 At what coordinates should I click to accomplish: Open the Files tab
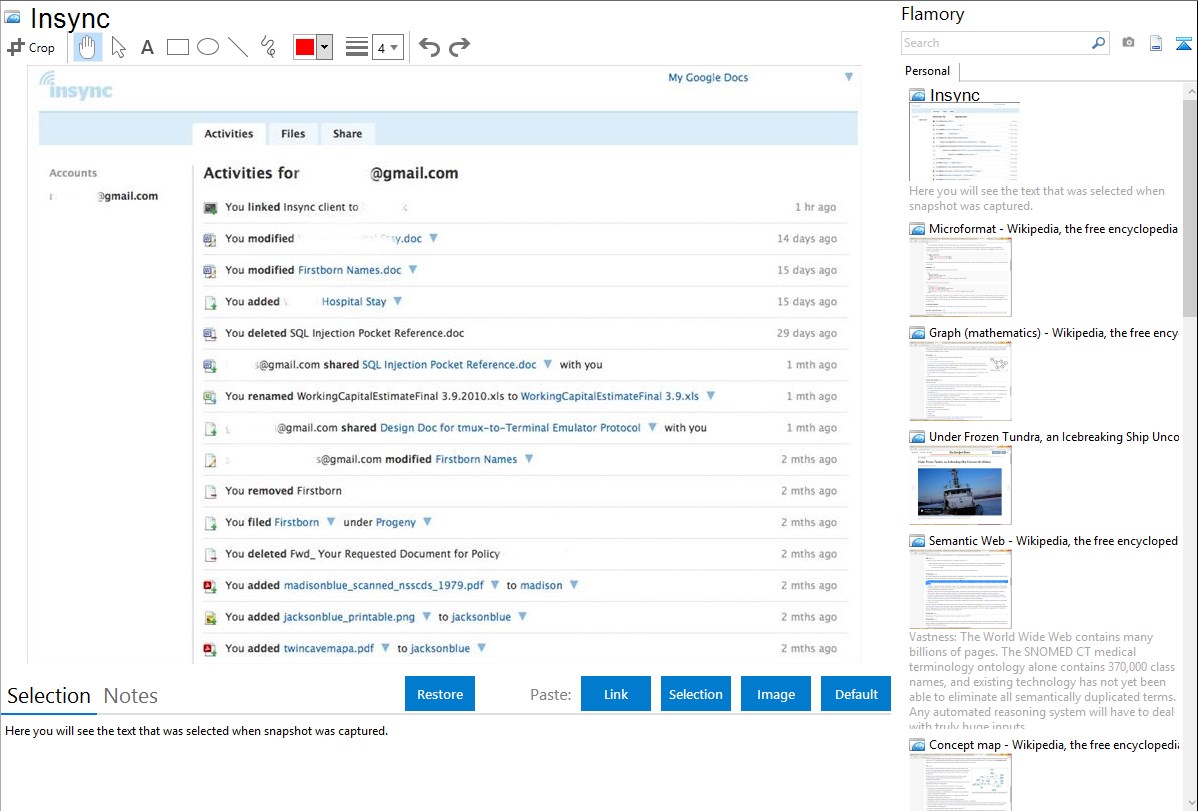point(293,134)
